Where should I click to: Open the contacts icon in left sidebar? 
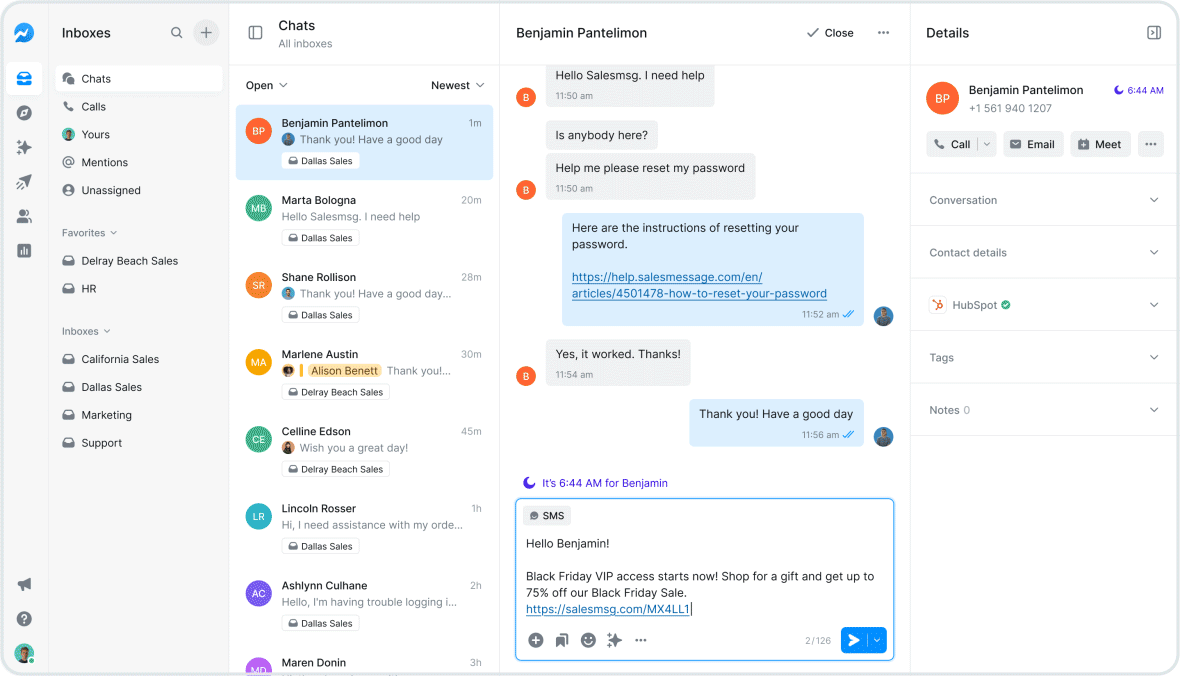[24, 216]
